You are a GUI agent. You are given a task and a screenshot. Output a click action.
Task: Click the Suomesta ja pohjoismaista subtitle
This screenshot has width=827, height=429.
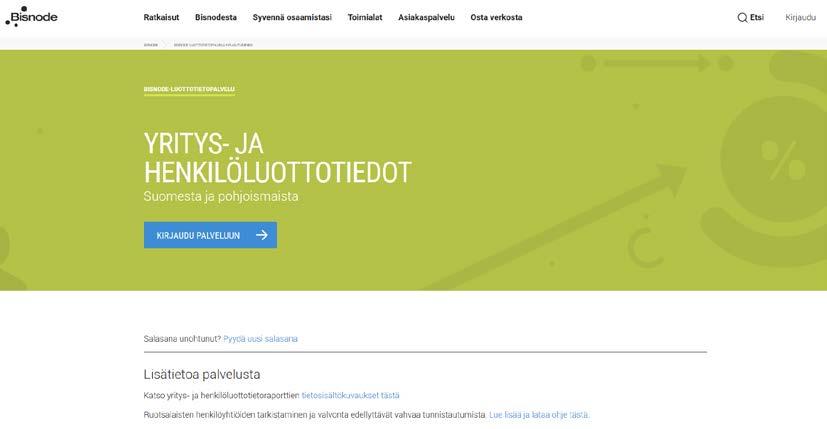pyautogui.click(x=221, y=196)
